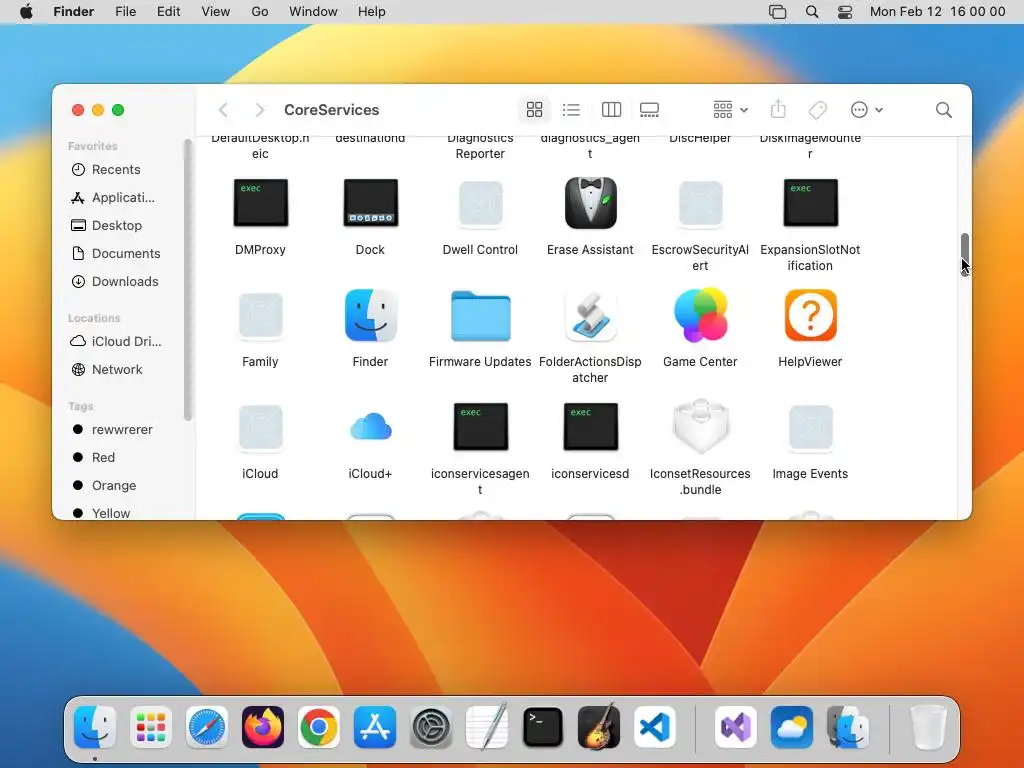This screenshot has height=768, width=1024.
Task: Open the group-by dropdown in toolbar
Action: (730, 110)
